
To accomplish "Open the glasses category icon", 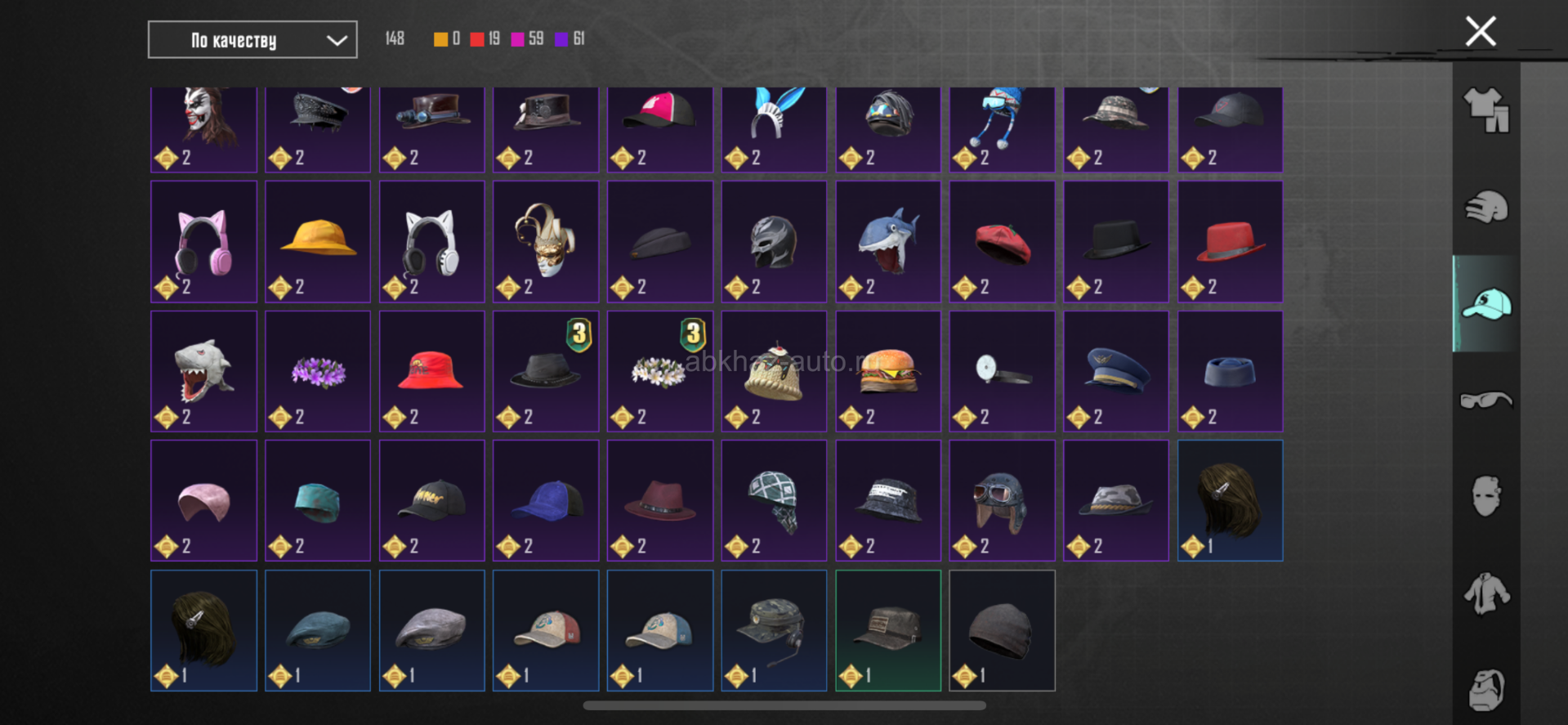I will [x=1486, y=400].
